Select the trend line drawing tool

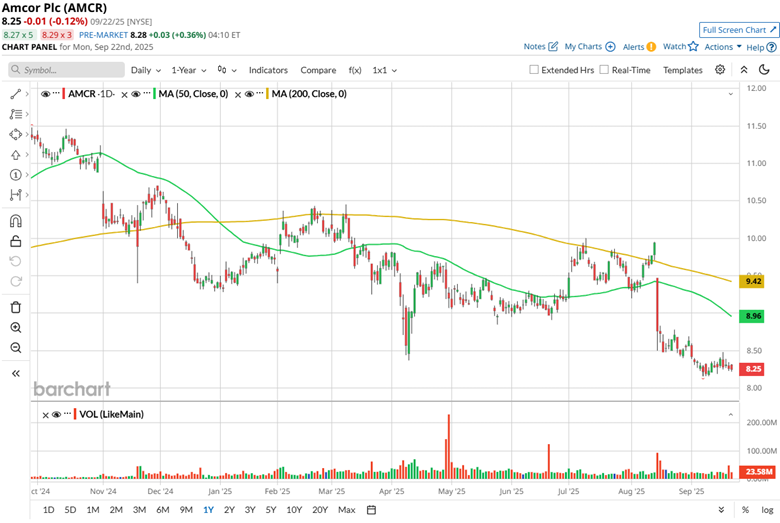click(15, 94)
